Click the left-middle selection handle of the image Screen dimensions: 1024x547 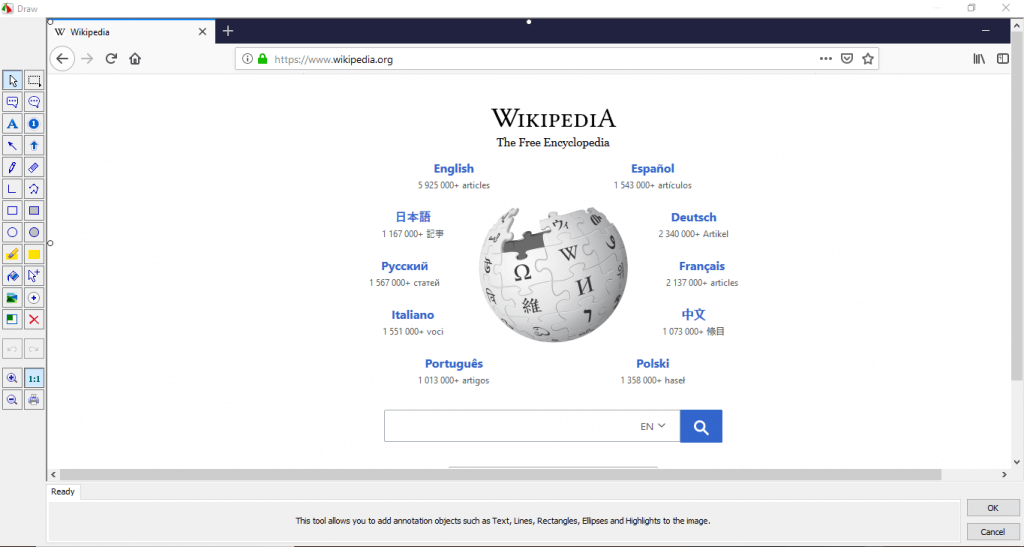50,243
